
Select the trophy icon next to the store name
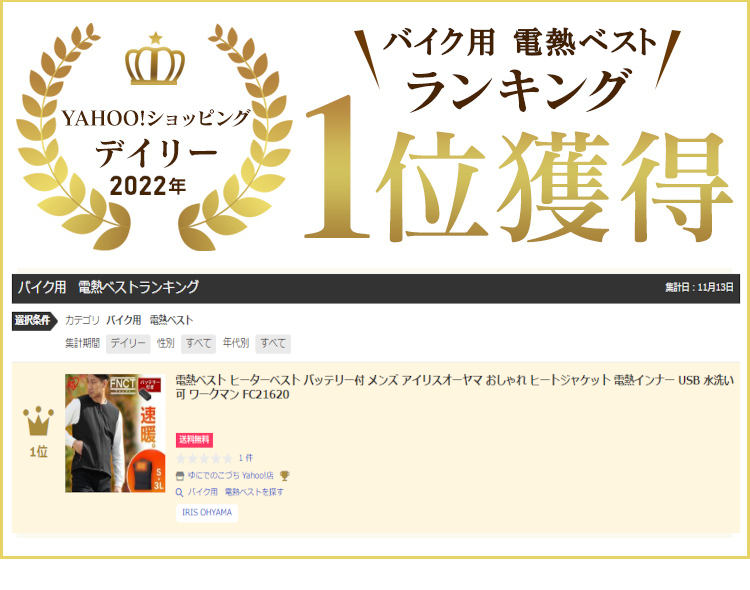coord(285,476)
